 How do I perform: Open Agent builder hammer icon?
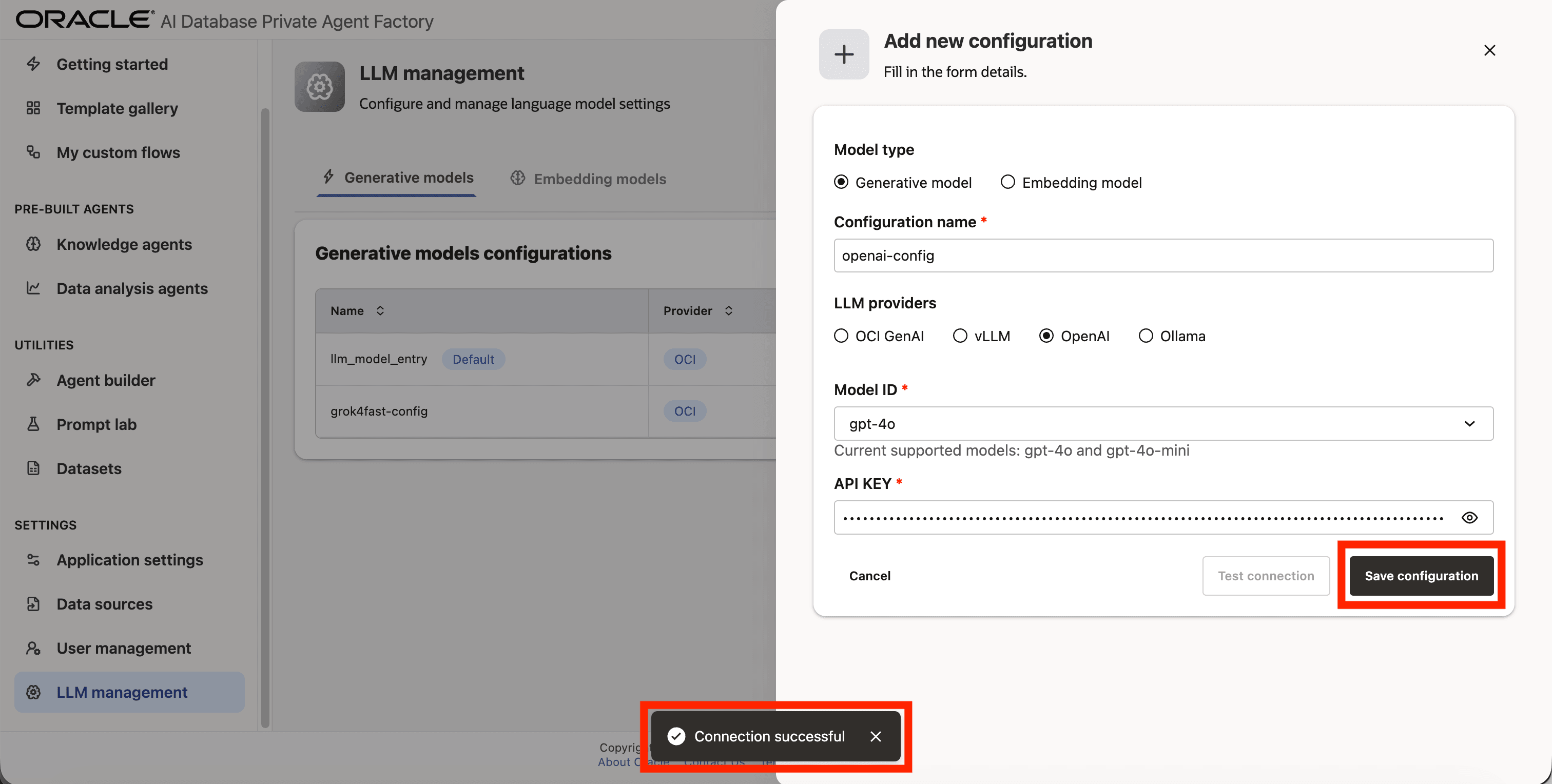coord(33,380)
